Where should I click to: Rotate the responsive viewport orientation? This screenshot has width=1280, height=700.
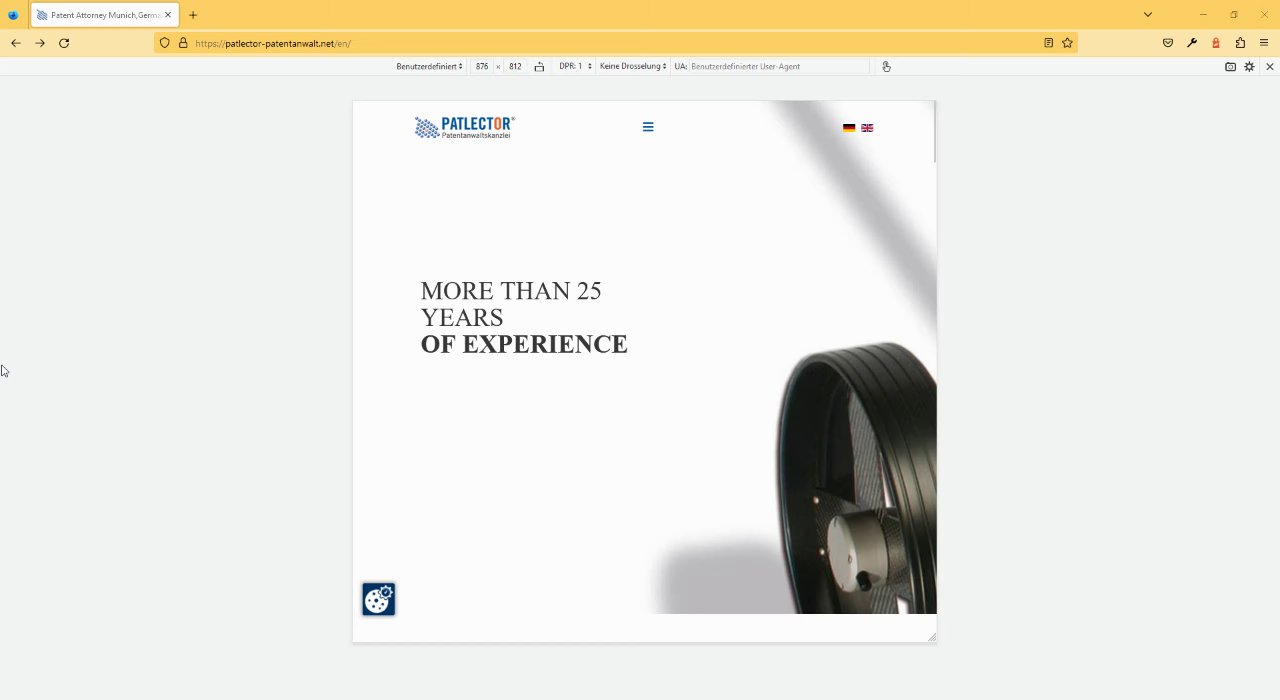pos(539,66)
